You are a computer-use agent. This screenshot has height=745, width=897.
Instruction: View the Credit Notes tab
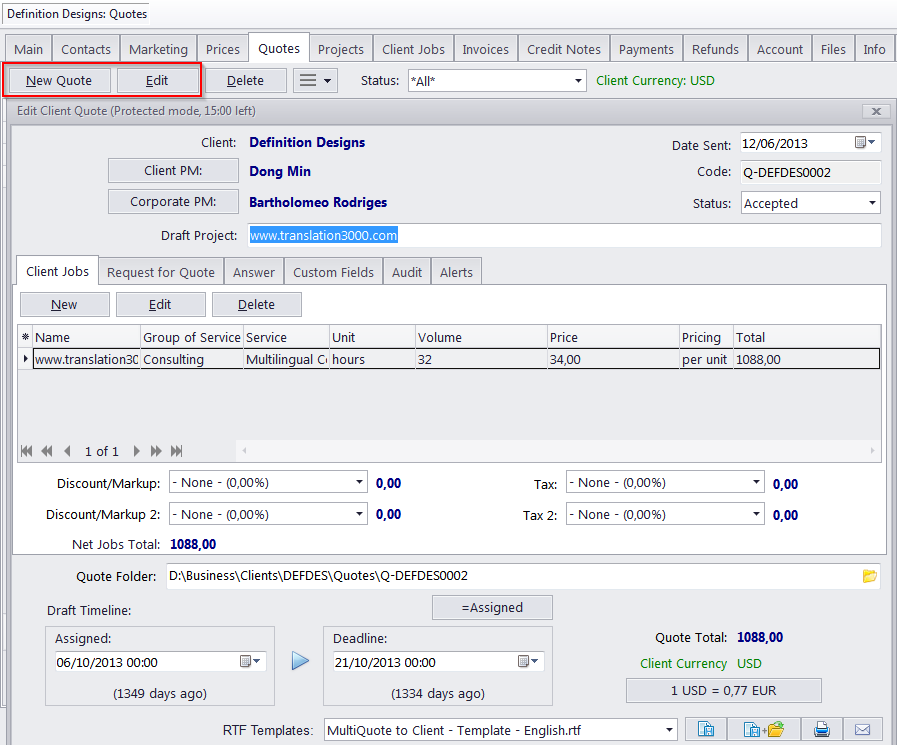coord(563,49)
